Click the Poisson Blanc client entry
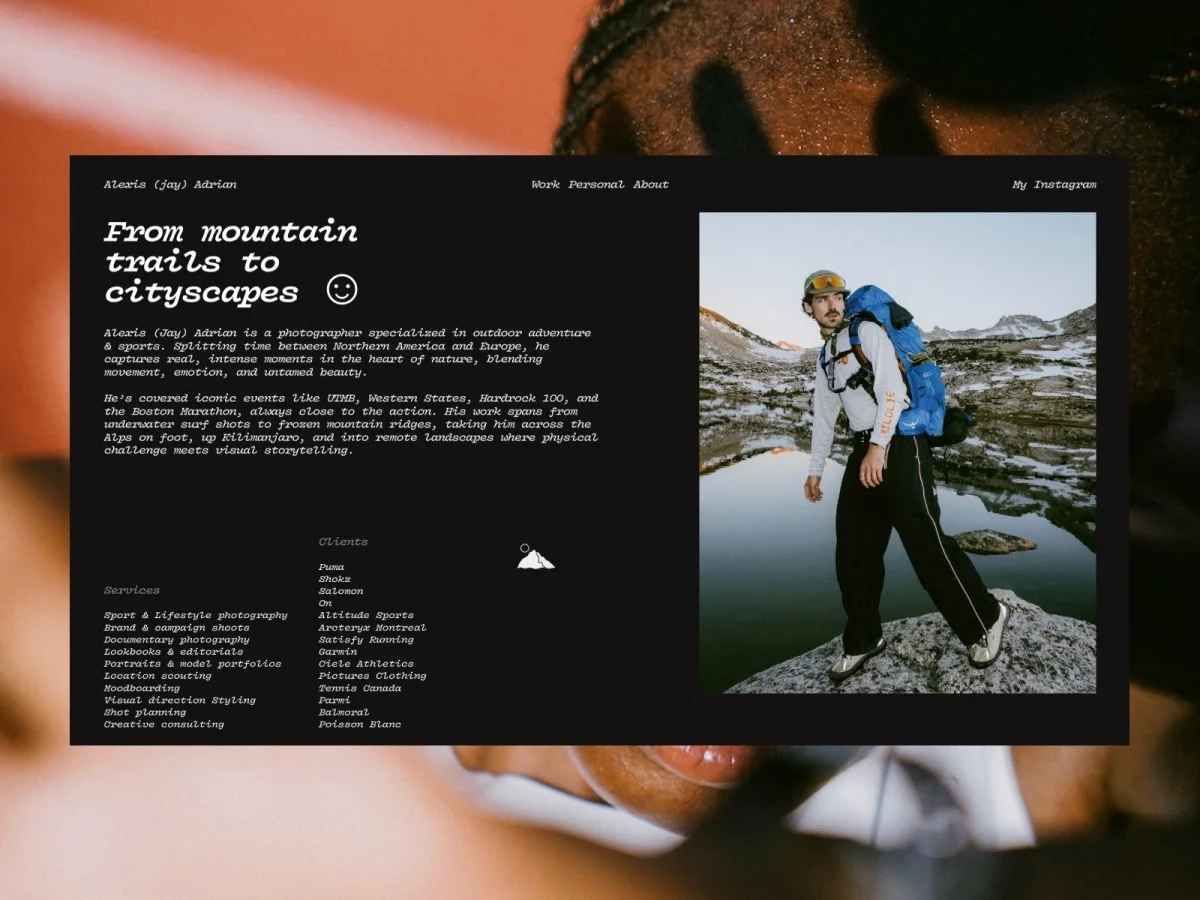Screen dimensions: 1200x900 [360, 724]
